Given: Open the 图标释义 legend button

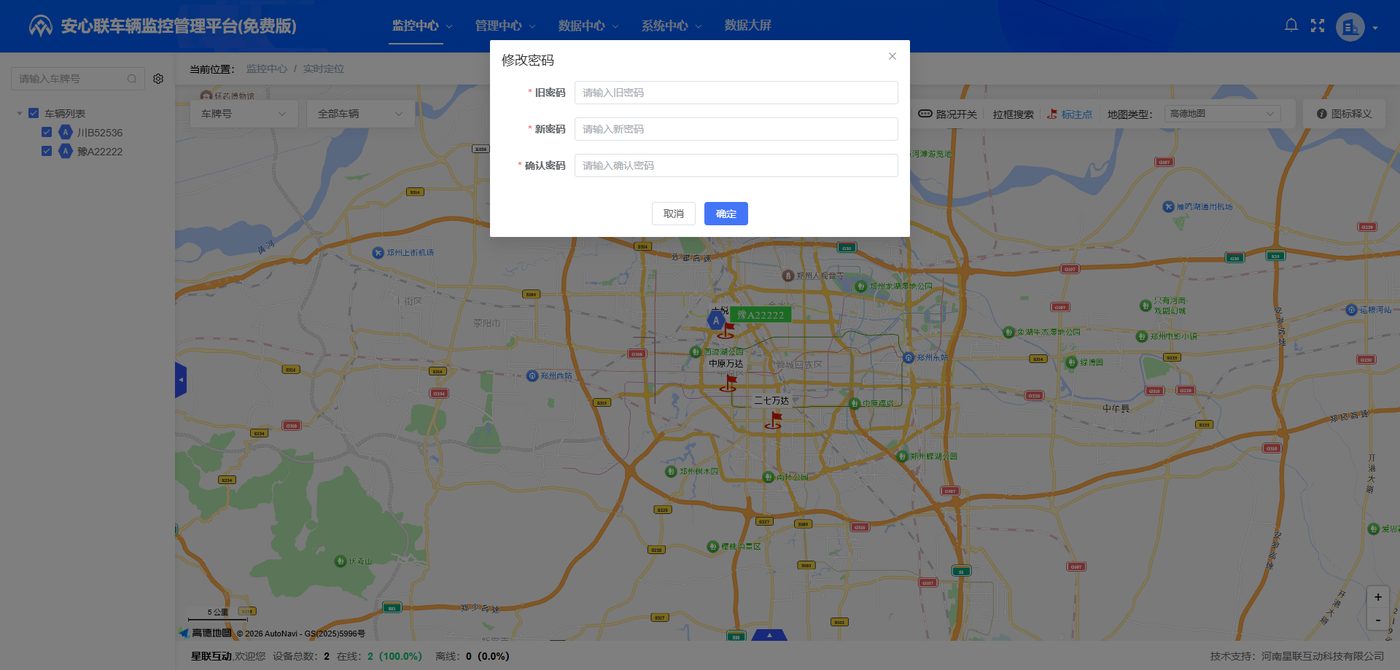Looking at the screenshot, I should (x=1344, y=114).
